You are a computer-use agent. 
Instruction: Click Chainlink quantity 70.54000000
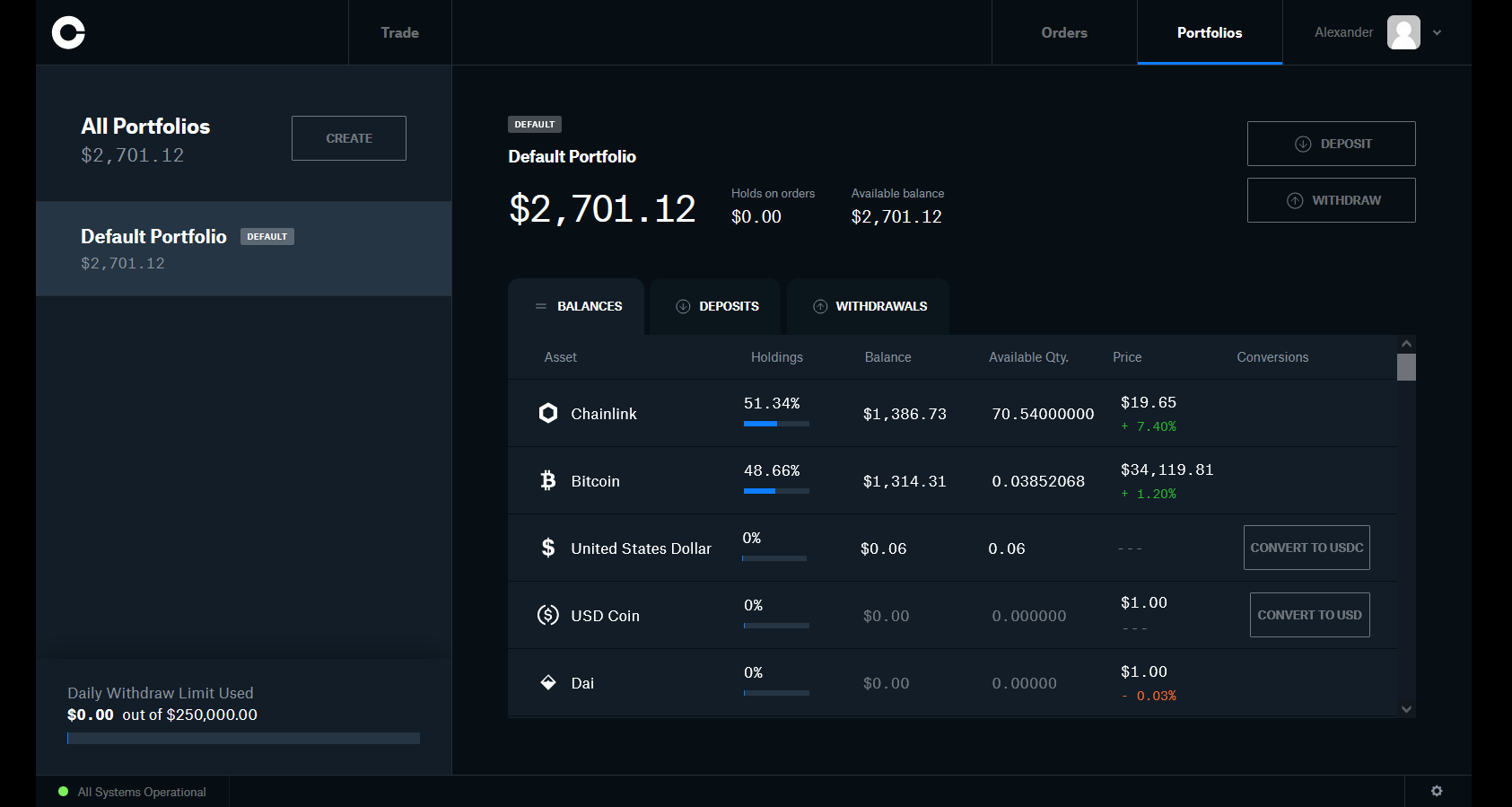pyautogui.click(x=1043, y=414)
